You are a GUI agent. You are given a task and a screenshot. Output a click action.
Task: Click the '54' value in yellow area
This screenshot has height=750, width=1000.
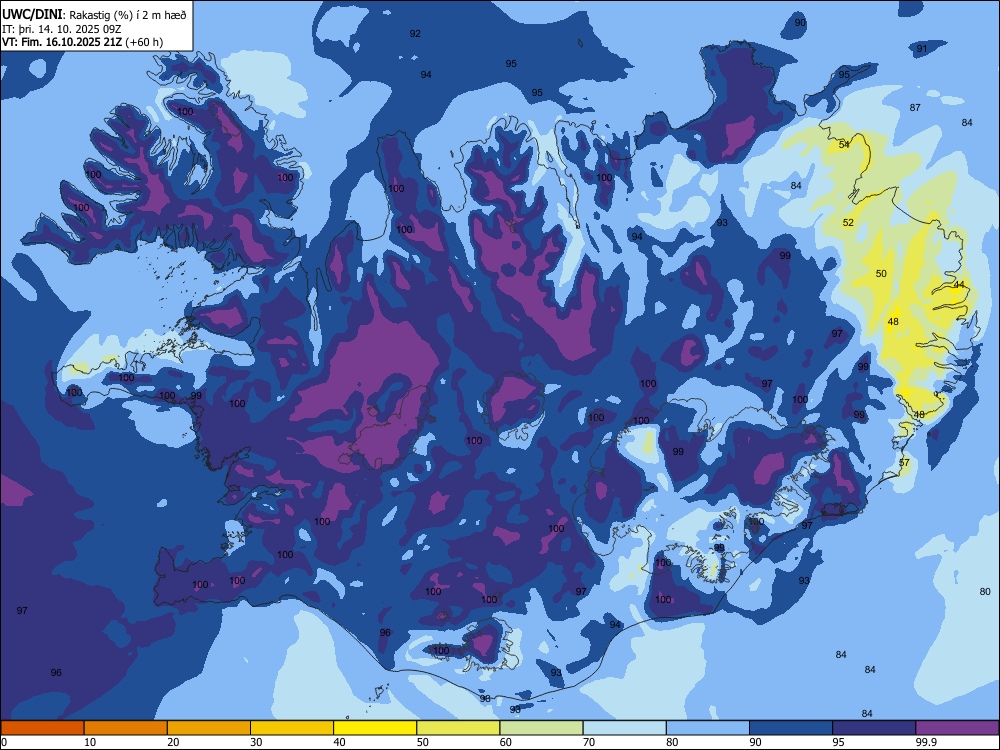coord(844,145)
